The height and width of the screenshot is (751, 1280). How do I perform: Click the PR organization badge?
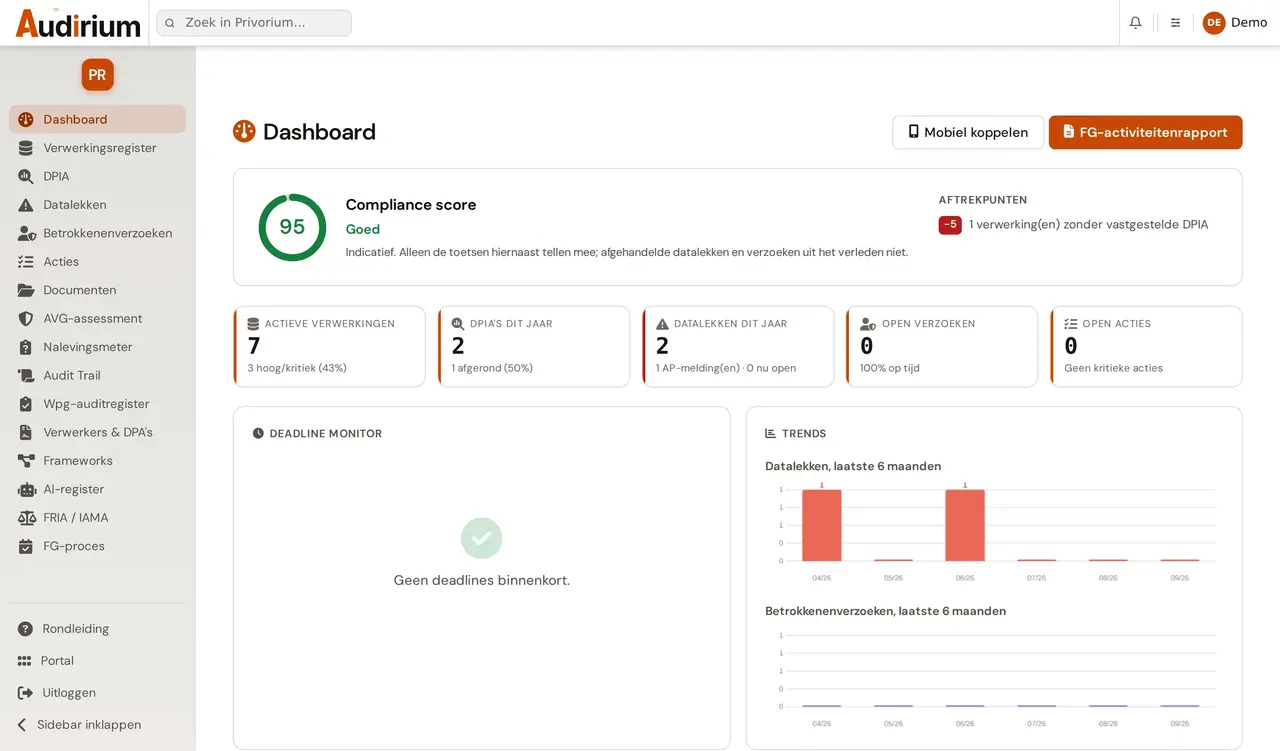pos(97,75)
